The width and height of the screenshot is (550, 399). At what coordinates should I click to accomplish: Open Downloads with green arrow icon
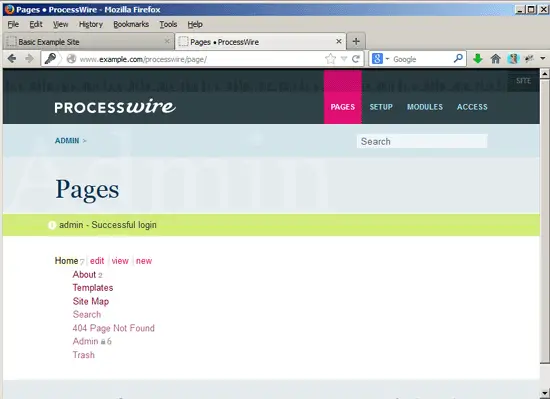(477, 59)
